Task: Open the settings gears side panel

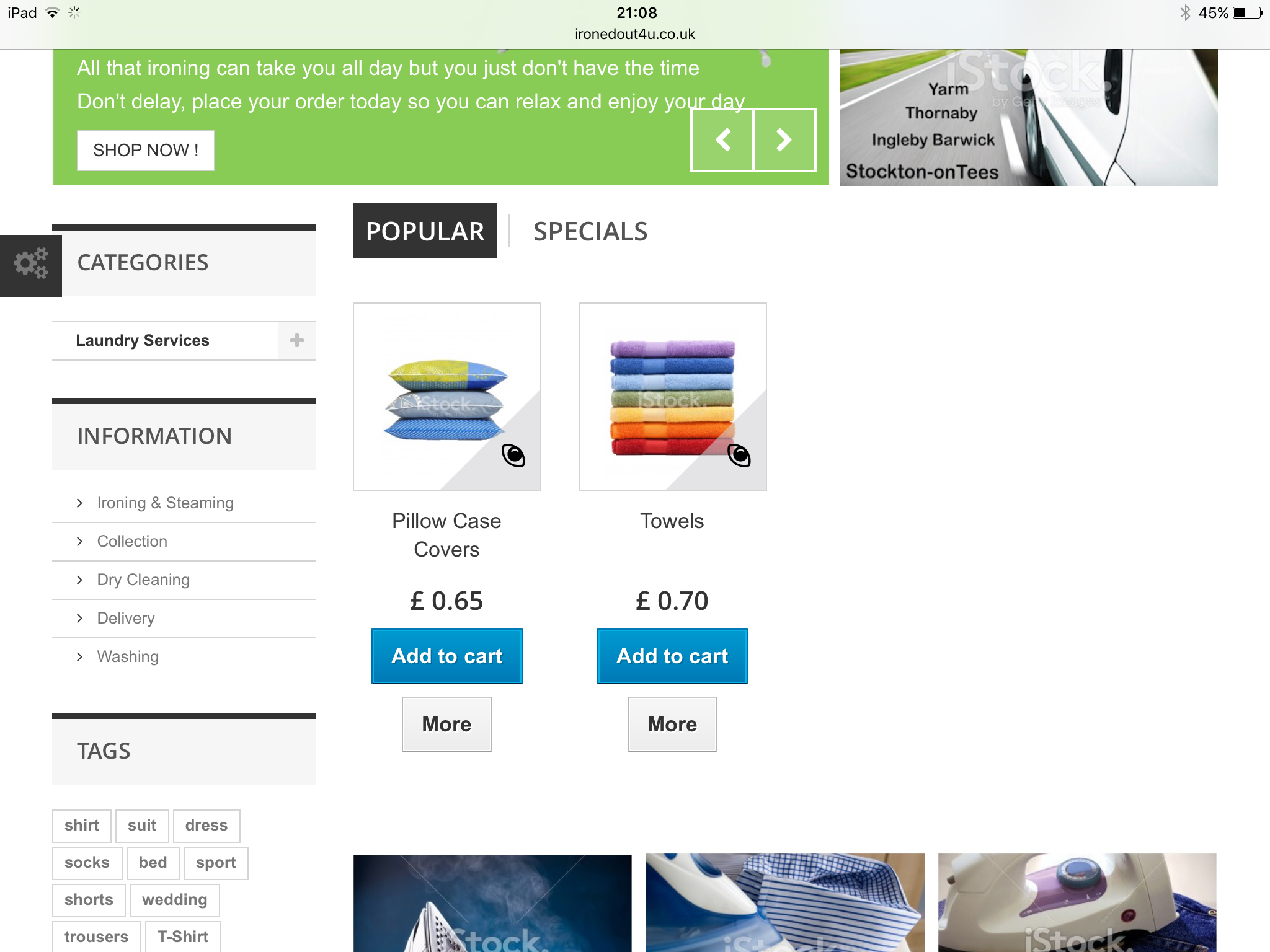Action: [x=31, y=265]
